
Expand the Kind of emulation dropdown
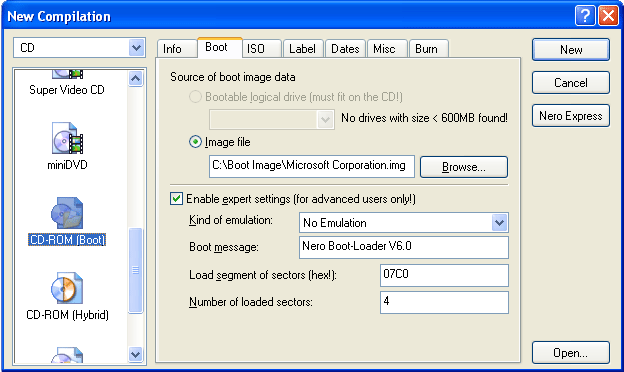(x=499, y=222)
